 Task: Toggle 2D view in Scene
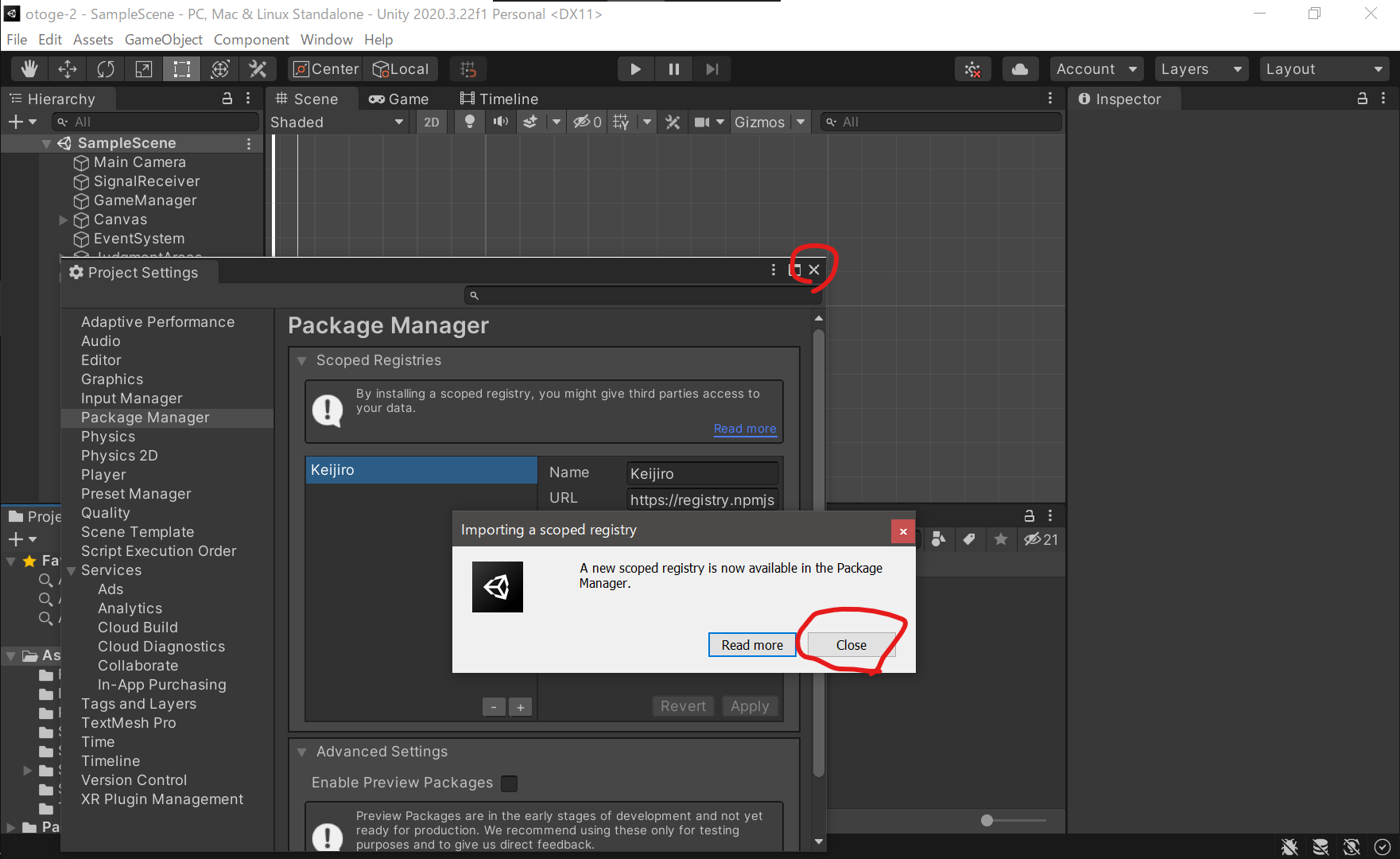432,122
